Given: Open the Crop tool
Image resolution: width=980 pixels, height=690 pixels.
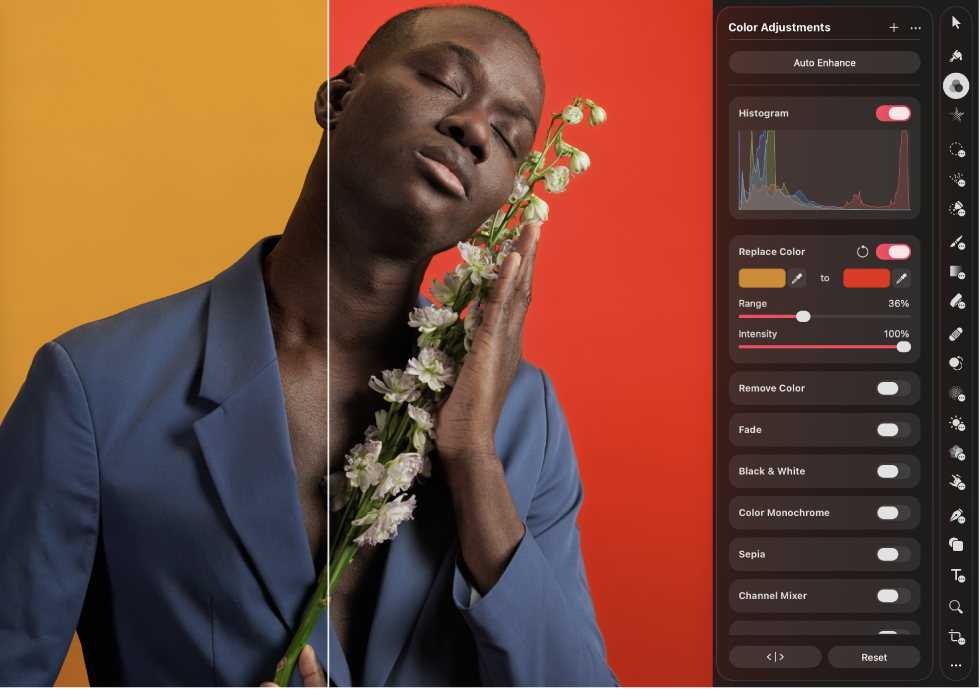Looking at the screenshot, I should click(x=955, y=636).
